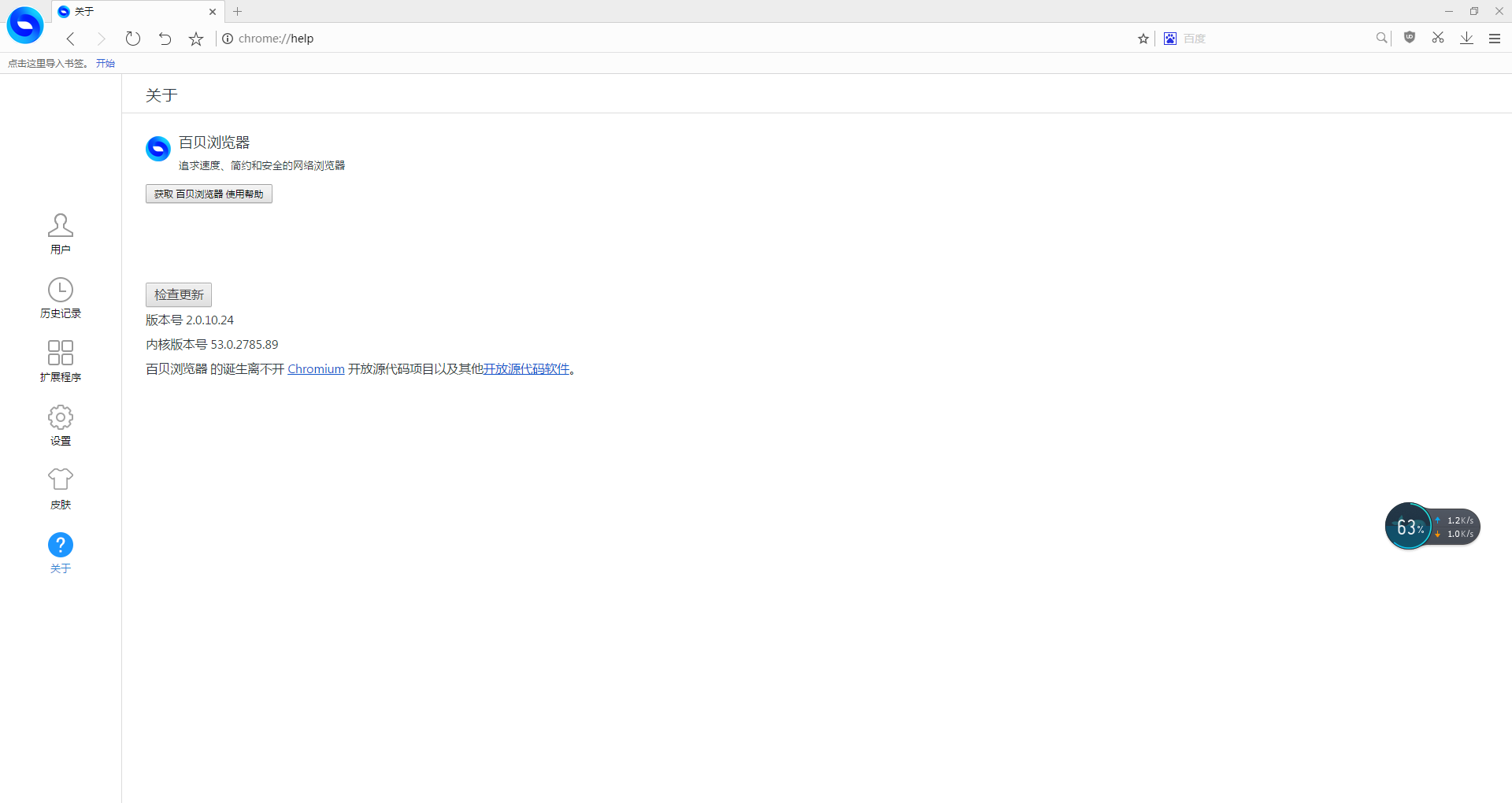Click the 63% floating performance widget
The image size is (1512, 803).
point(1409,527)
